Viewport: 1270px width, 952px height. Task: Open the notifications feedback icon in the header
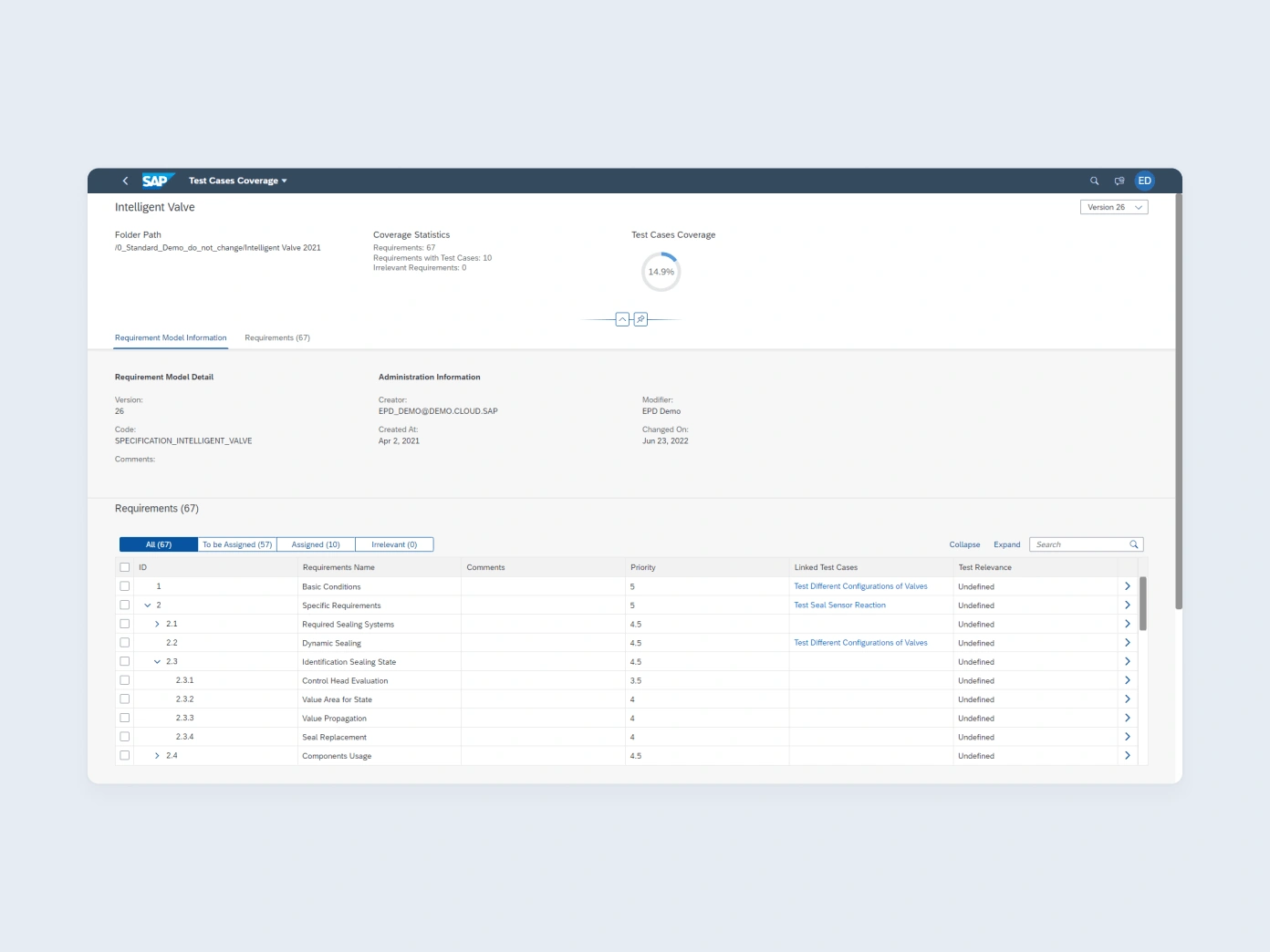1119,181
